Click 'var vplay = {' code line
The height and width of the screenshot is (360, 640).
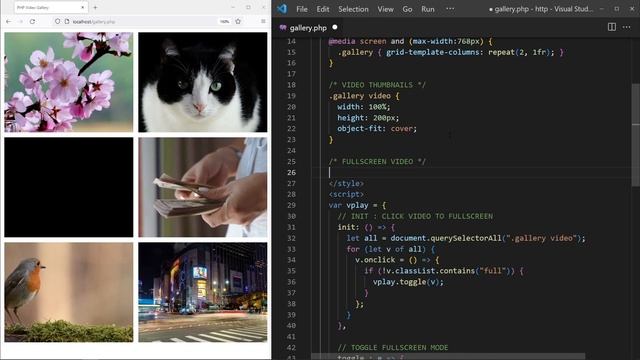[x=357, y=205]
